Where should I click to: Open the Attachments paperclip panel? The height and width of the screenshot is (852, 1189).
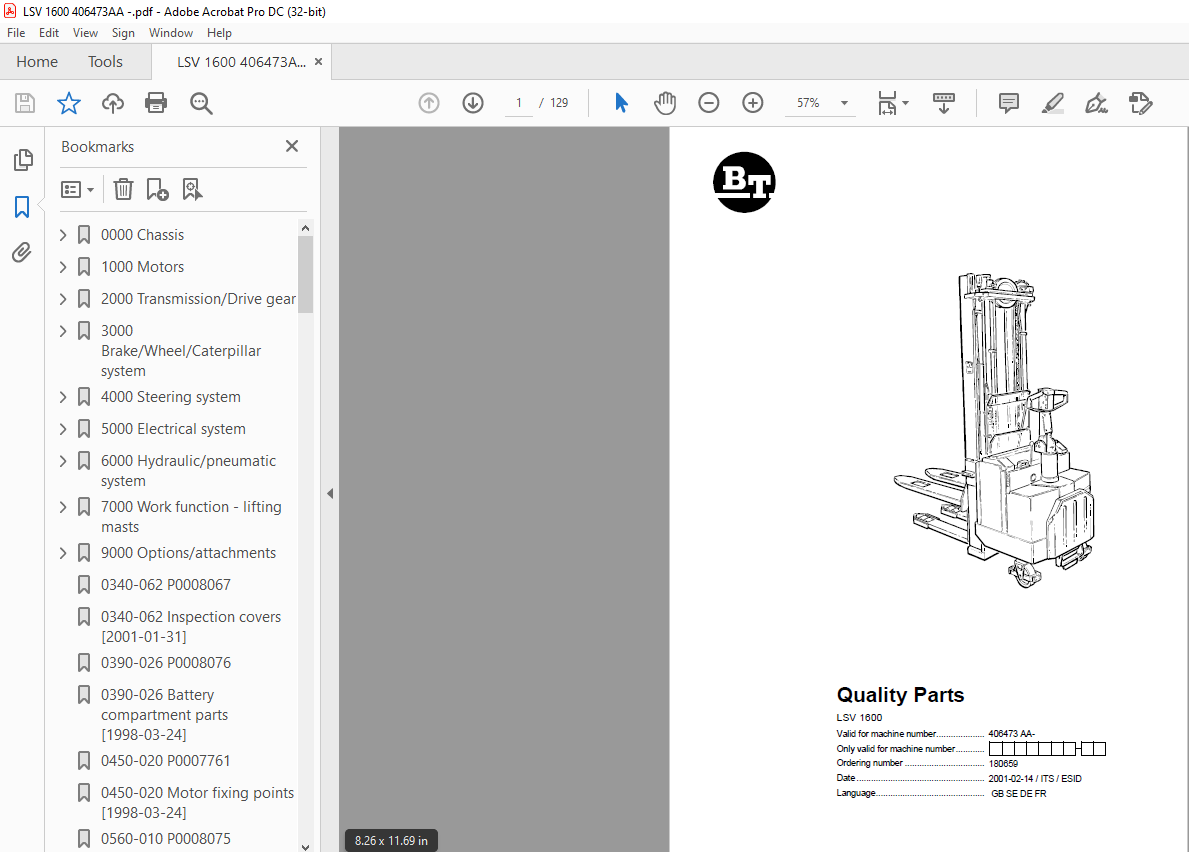[22, 252]
